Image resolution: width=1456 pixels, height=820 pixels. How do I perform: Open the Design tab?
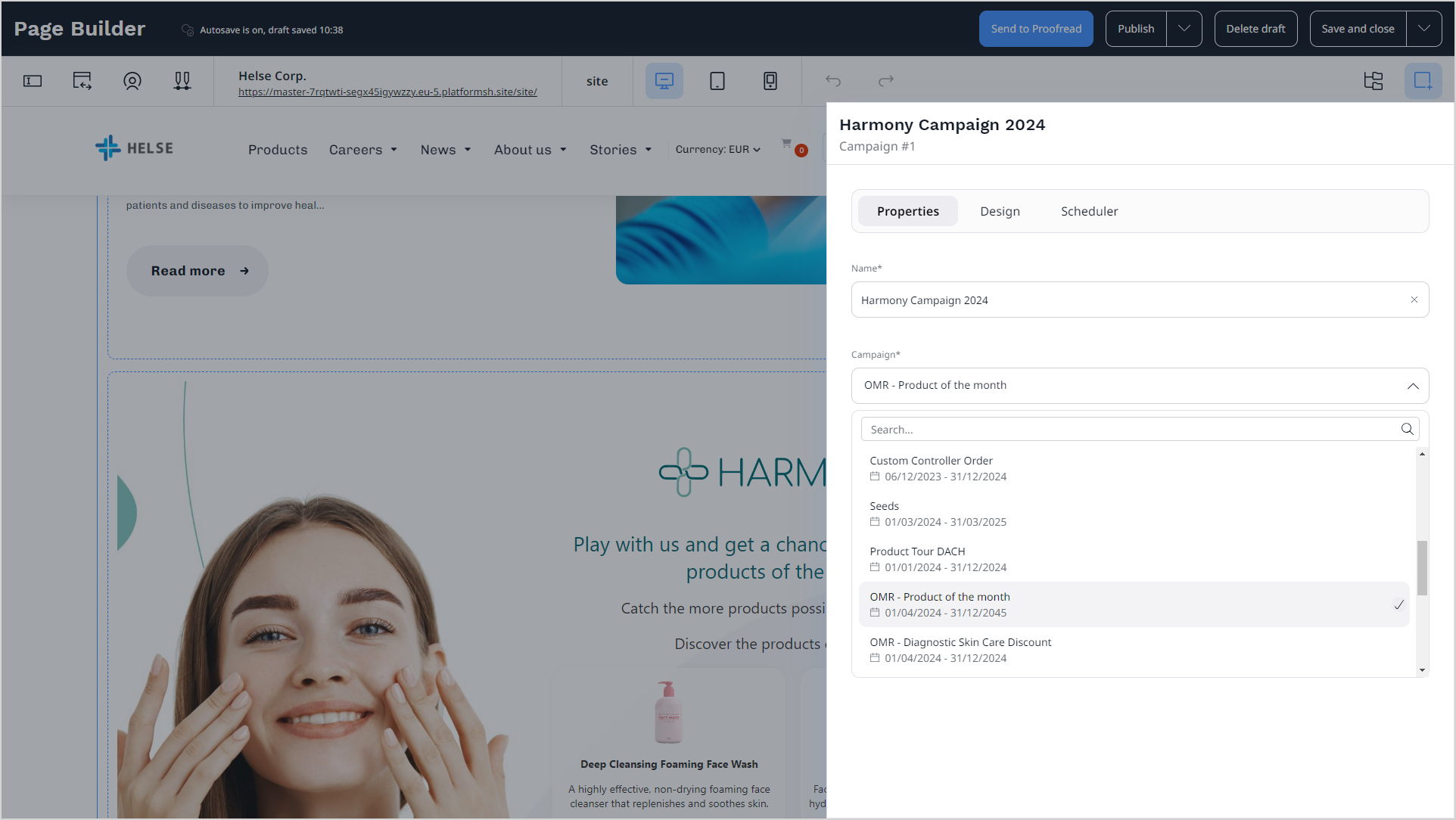pos(999,212)
